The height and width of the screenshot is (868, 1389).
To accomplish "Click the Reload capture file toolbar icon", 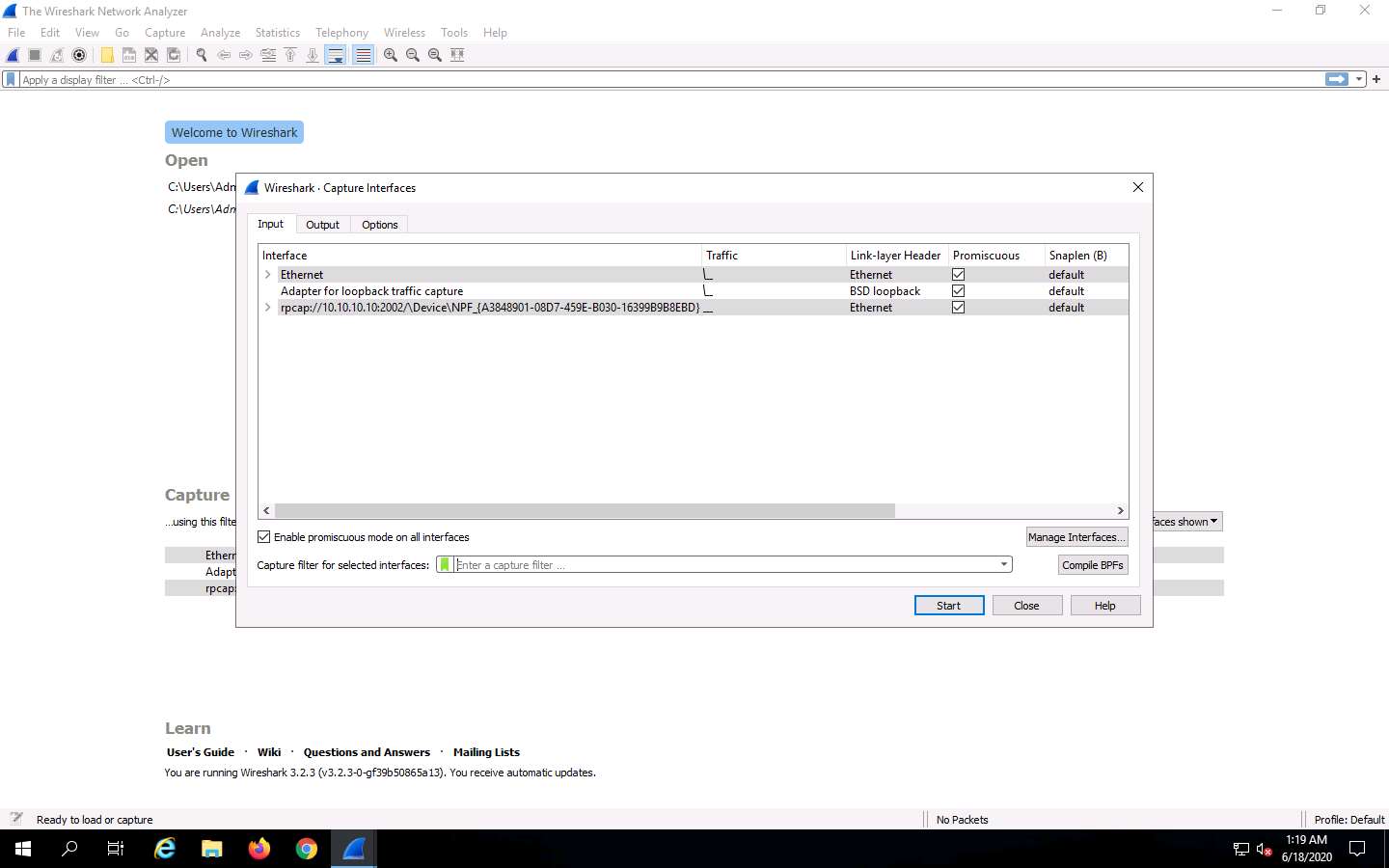I will coord(174,55).
